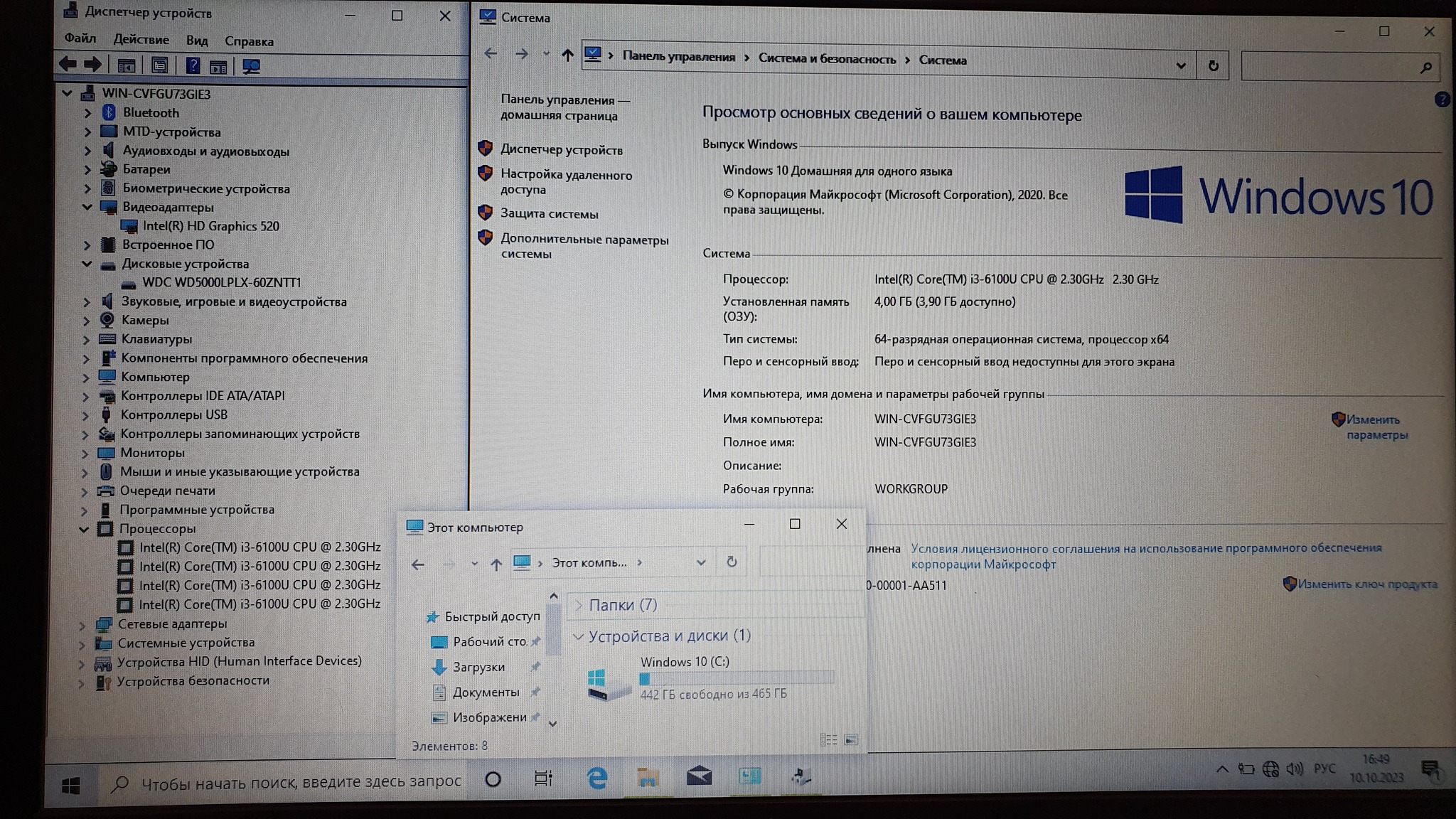Refresh the System window address bar
This screenshot has width=1456, height=819.
[1214, 66]
